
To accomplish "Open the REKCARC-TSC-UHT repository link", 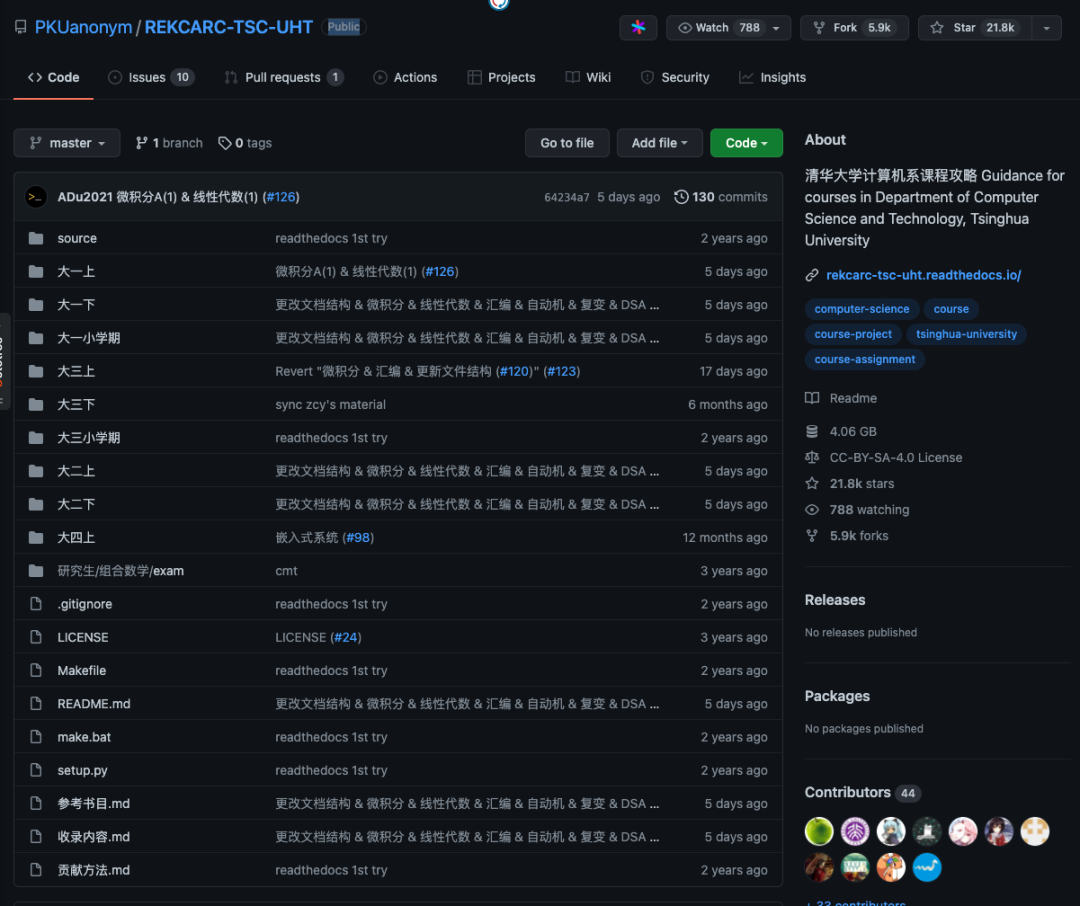I will coord(229,28).
